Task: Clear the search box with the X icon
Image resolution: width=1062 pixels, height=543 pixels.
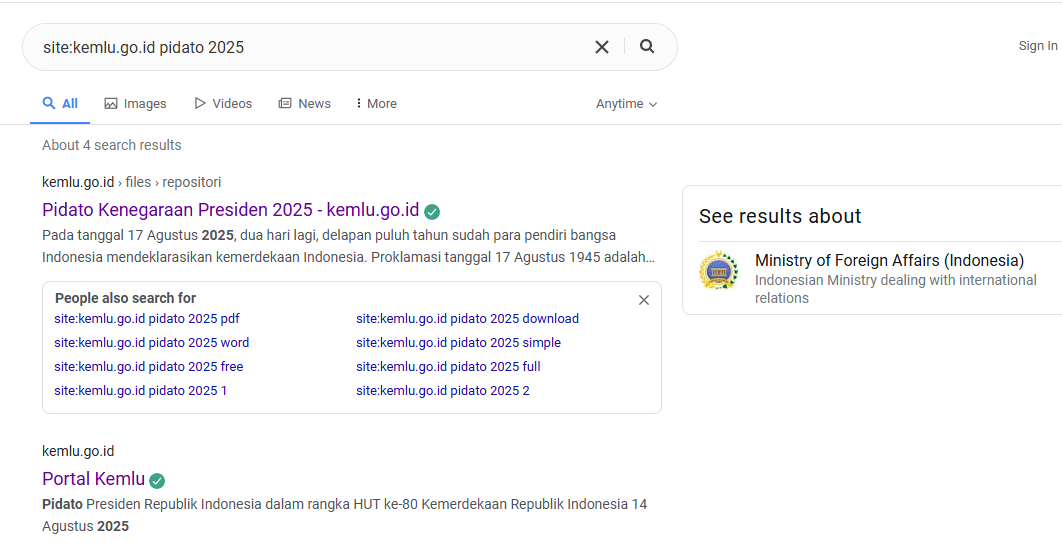Action: coord(602,47)
